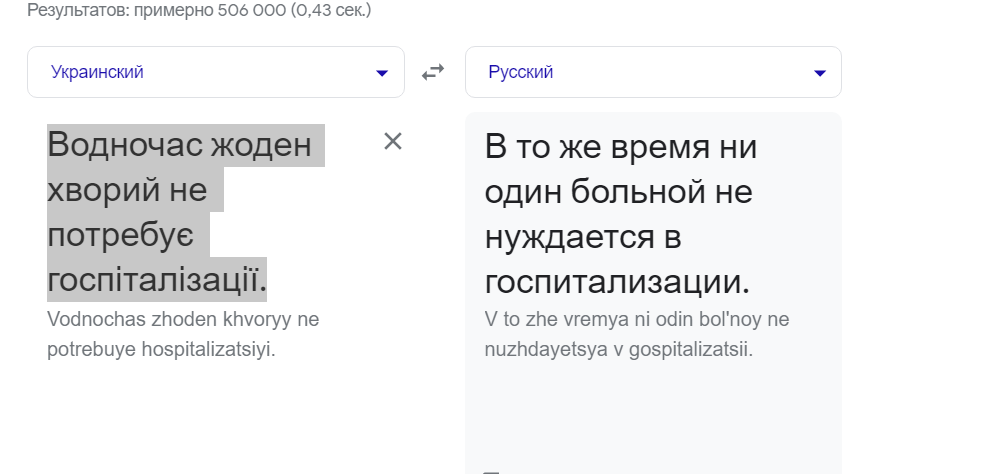
Task: Click the results count text
Action: 199,10
